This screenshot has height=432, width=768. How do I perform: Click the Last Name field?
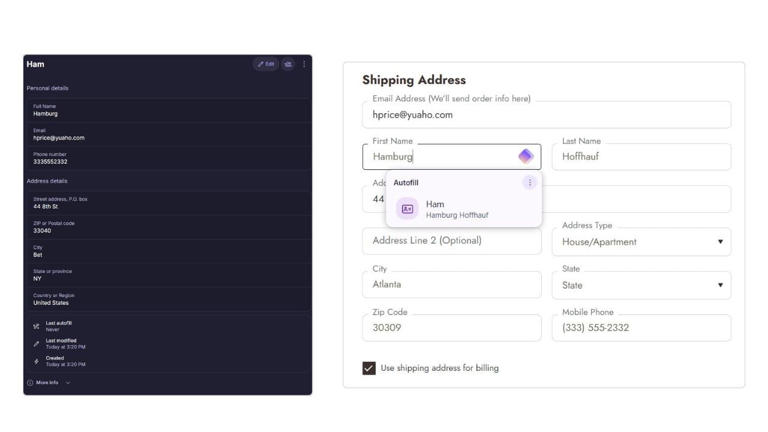[x=641, y=157]
